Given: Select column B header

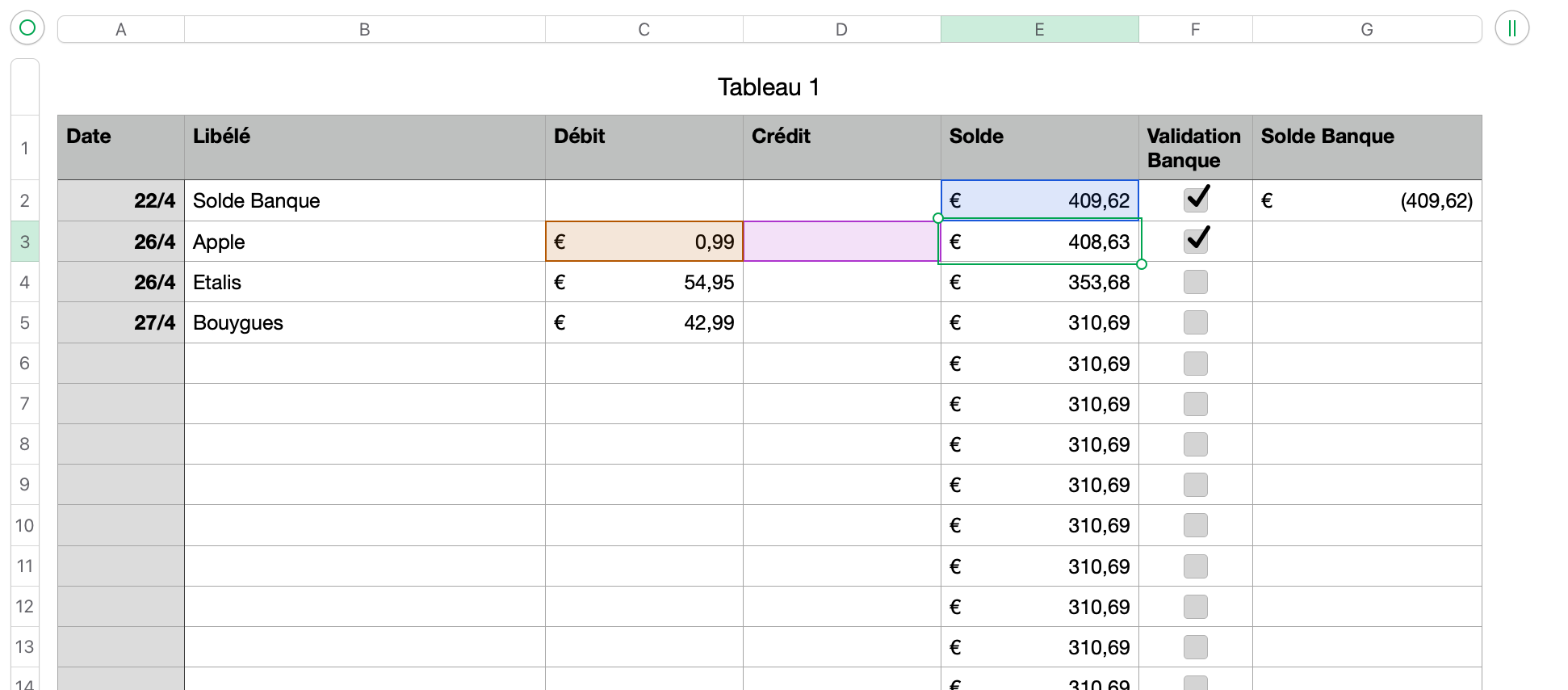Looking at the screenshot, I should click(x=364, y=29).
